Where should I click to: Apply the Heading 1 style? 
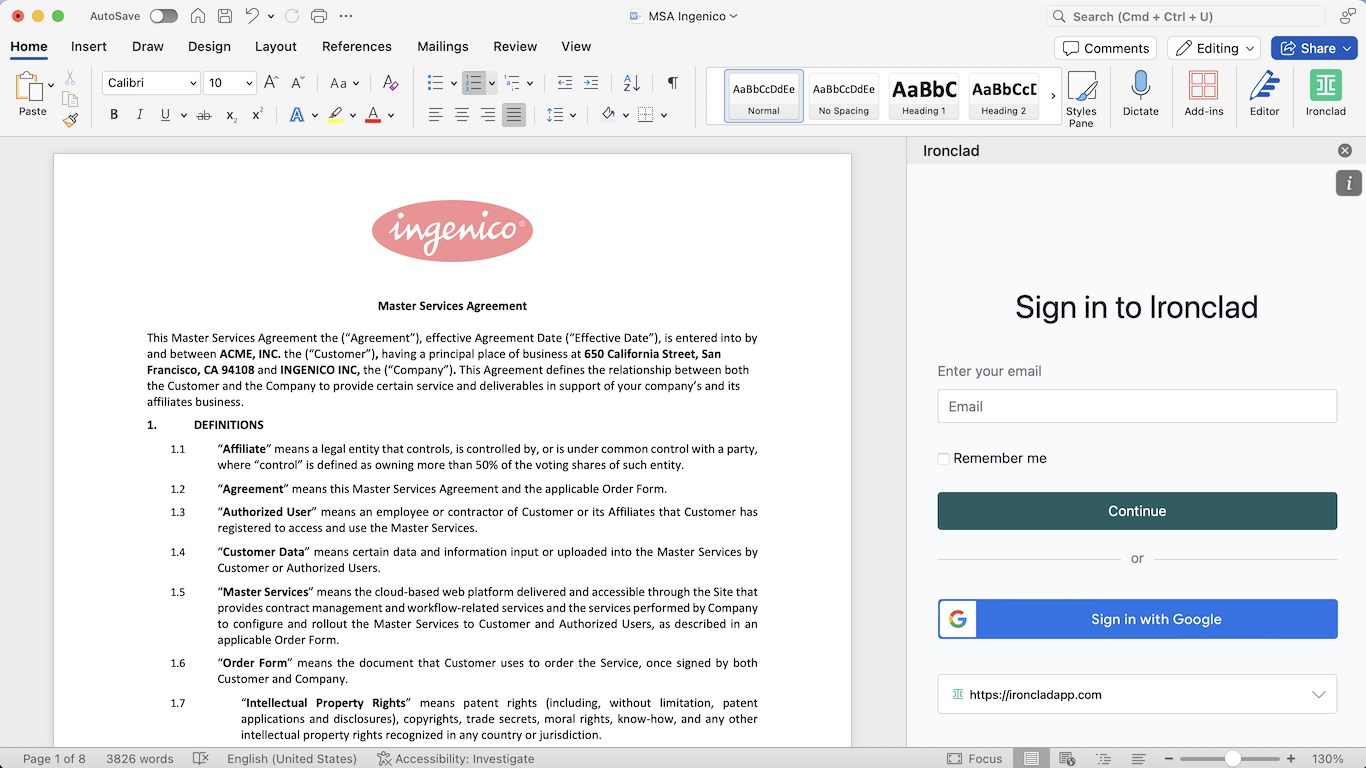(x=924, y=97)
